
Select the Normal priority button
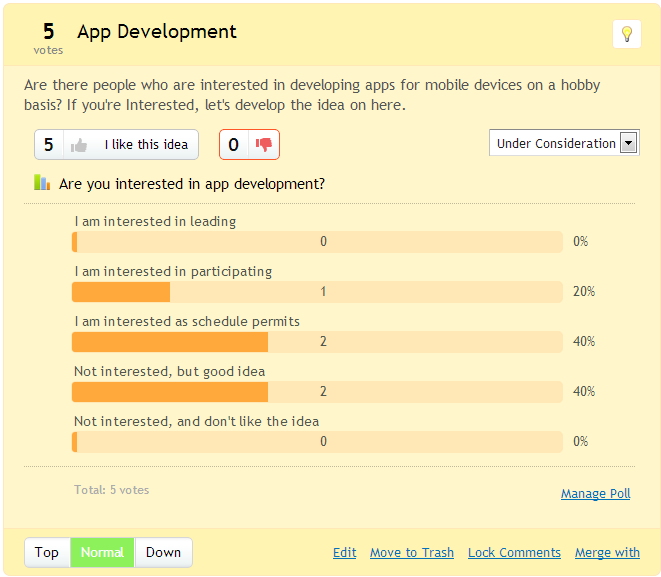(102, 552)
